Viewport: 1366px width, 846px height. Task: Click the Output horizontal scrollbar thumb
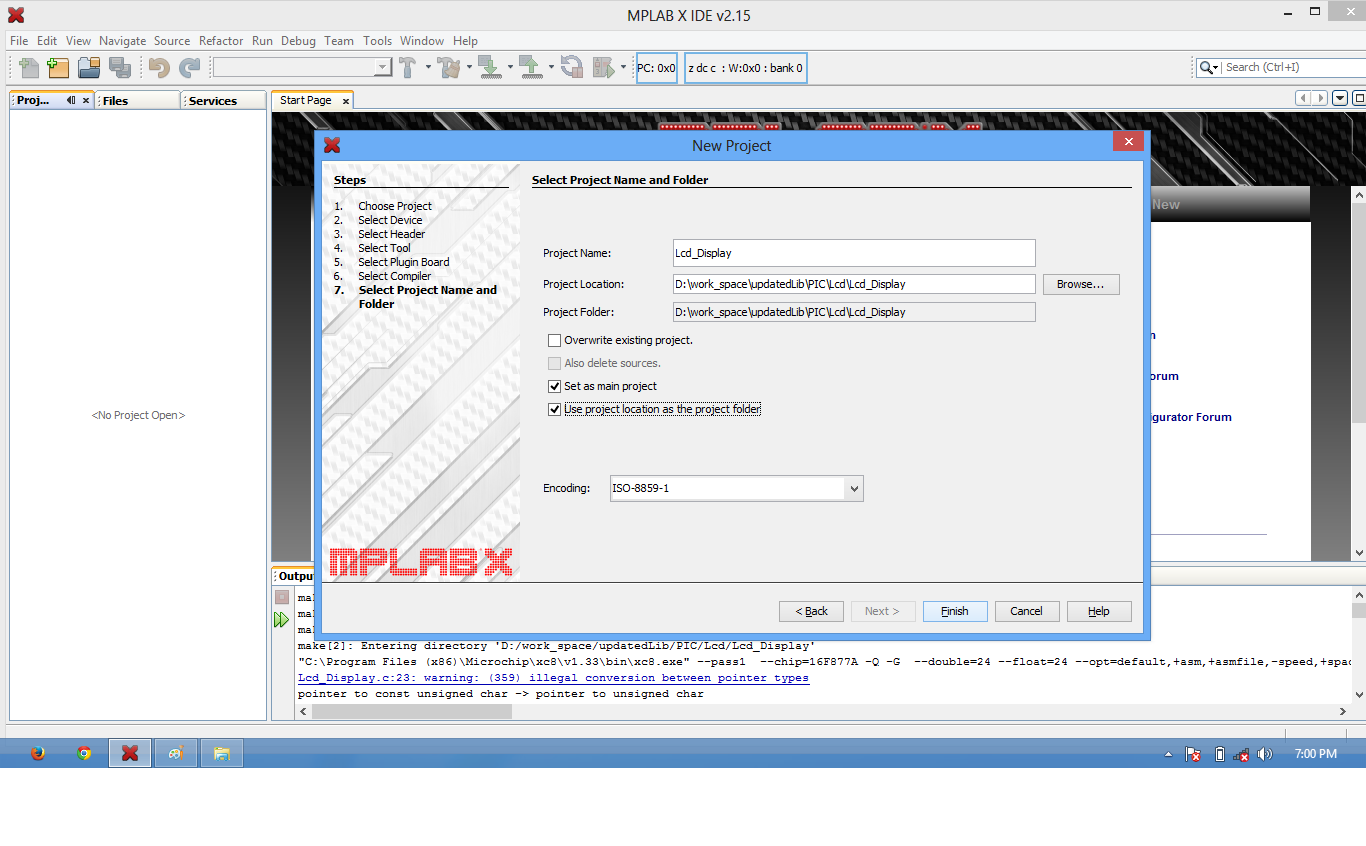[412, 711]
